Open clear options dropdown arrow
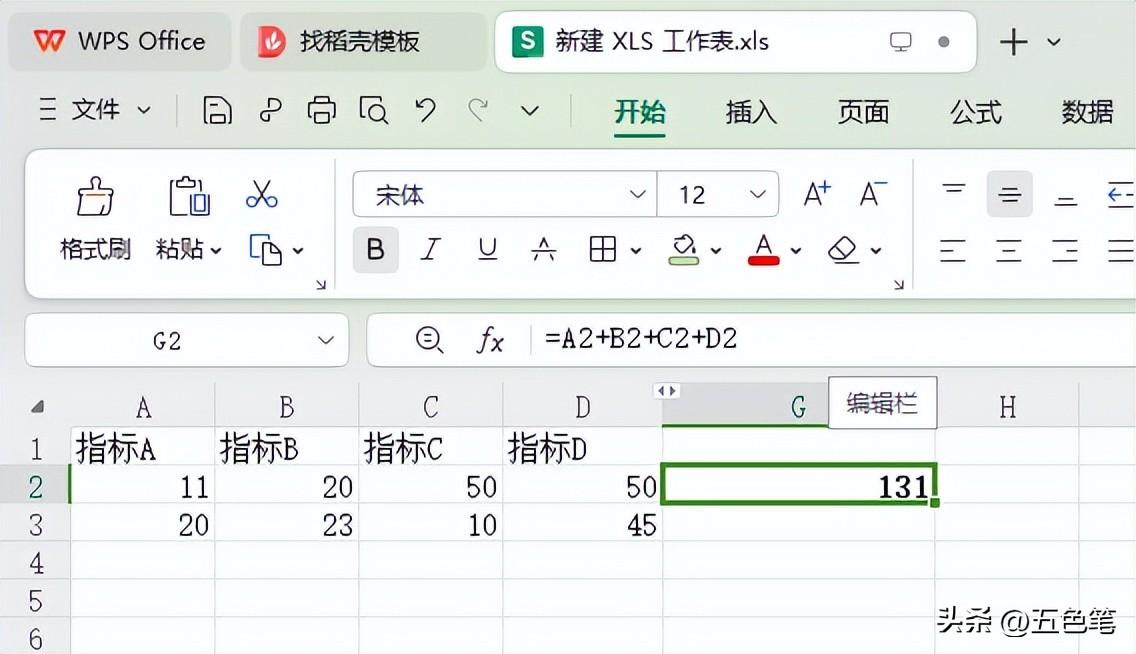1136x654 pixels. pos(875,251)
